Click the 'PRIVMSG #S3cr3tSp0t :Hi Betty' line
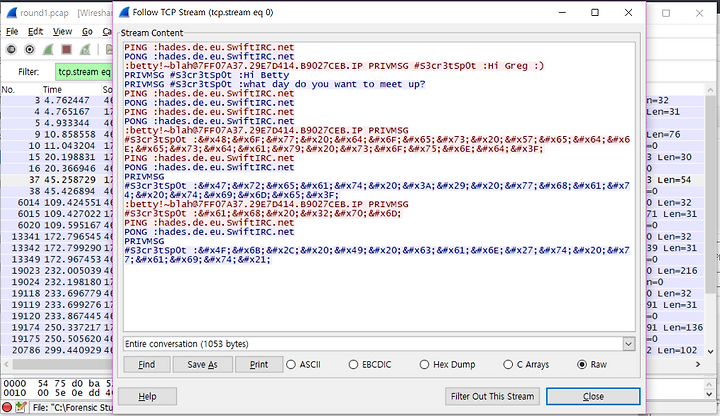Viewport: 720px width, 416px height. click(x=207, y=75)
